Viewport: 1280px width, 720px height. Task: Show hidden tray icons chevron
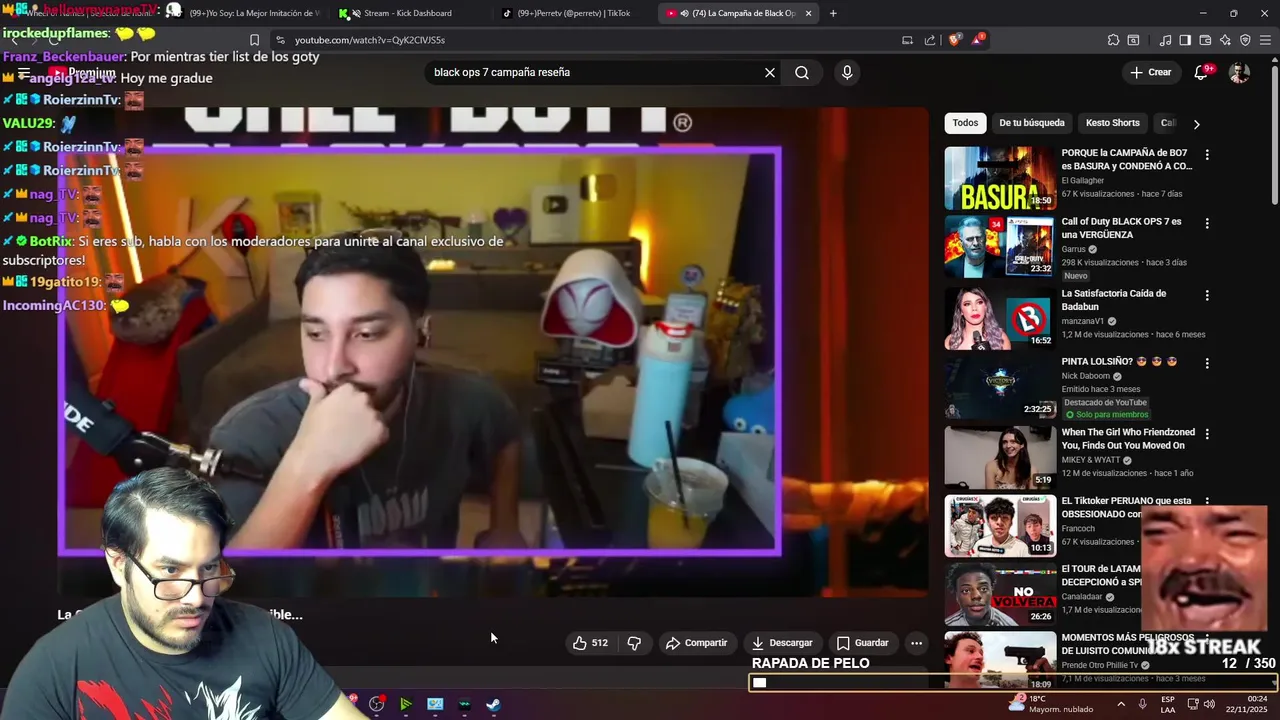tap(1120, 704)
